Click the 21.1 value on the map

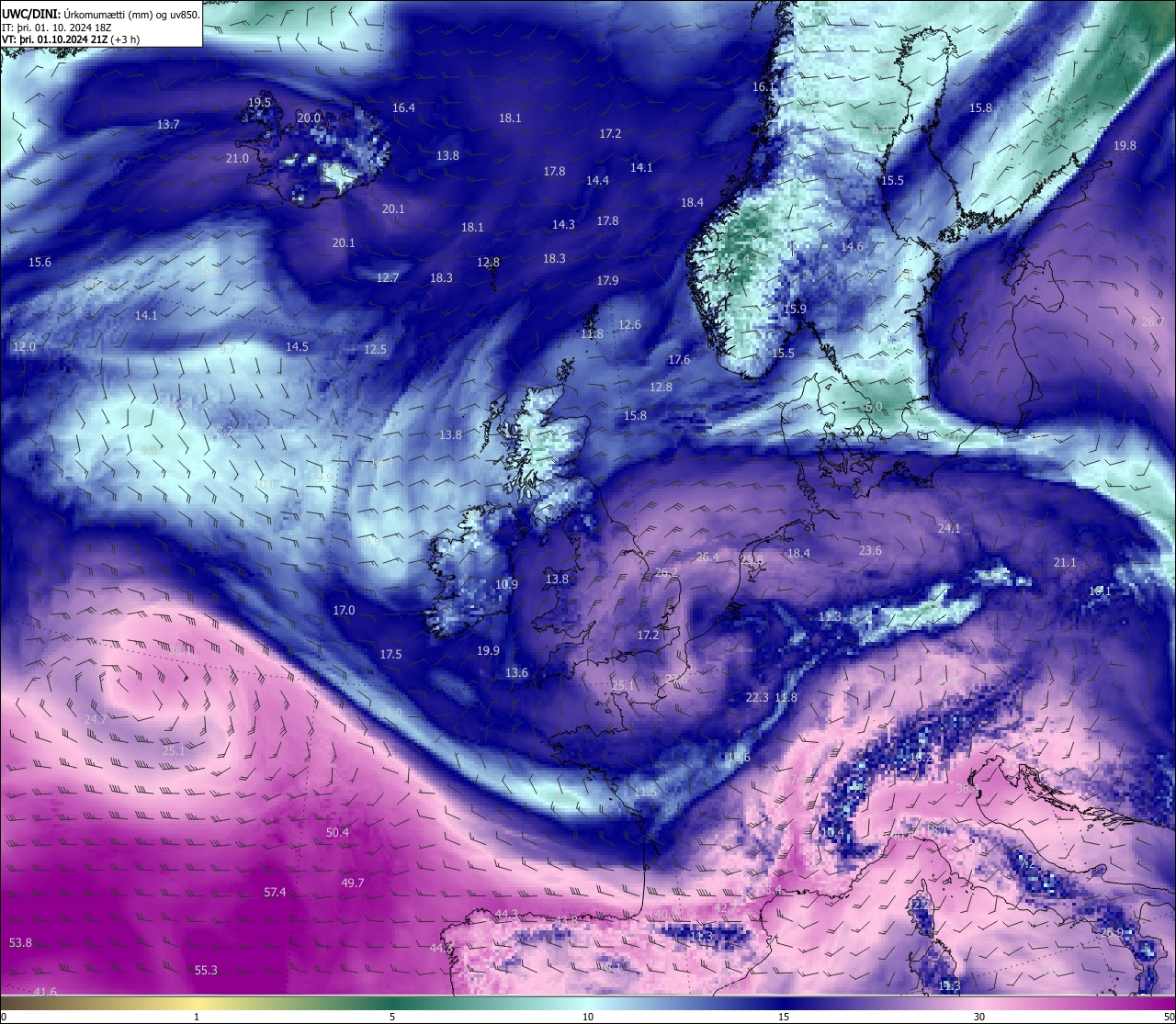point(1064,562)
